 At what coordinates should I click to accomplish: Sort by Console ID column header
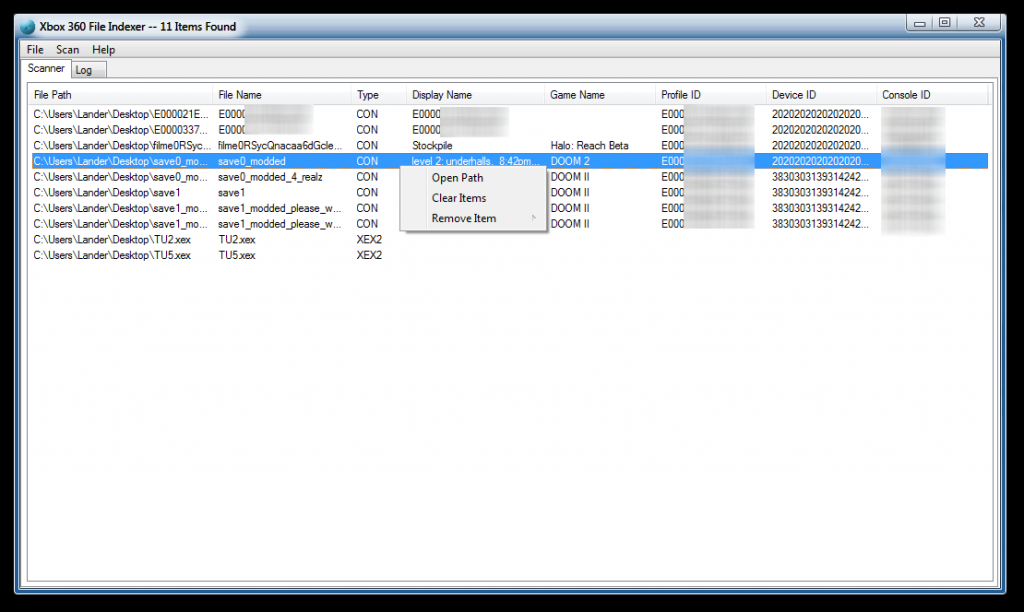pos(933,95)
